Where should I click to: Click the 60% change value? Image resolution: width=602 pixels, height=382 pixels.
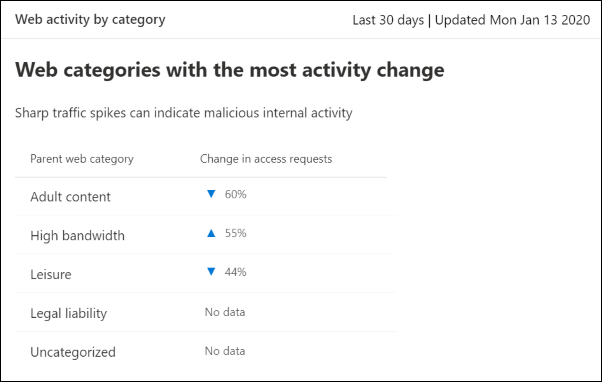(x=235, y=194)
